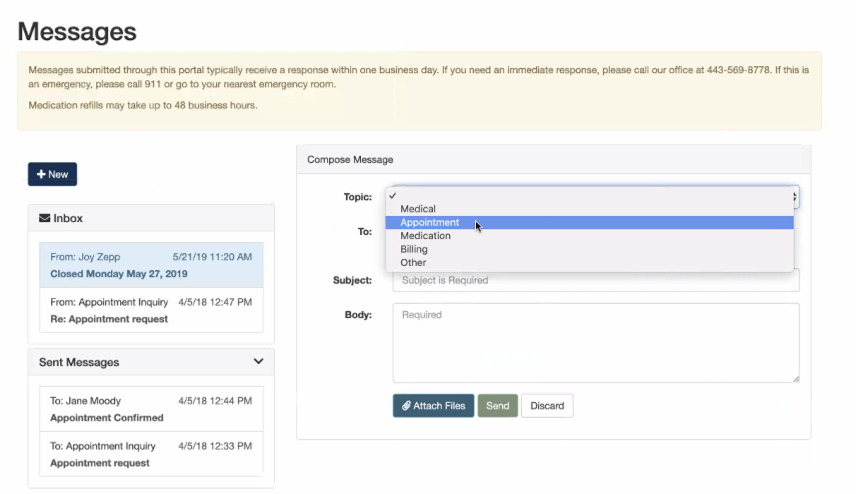The image size is (856, 494).
Task: Click into the Subject field
Action: pyautogui.click(x=596, y=280)
